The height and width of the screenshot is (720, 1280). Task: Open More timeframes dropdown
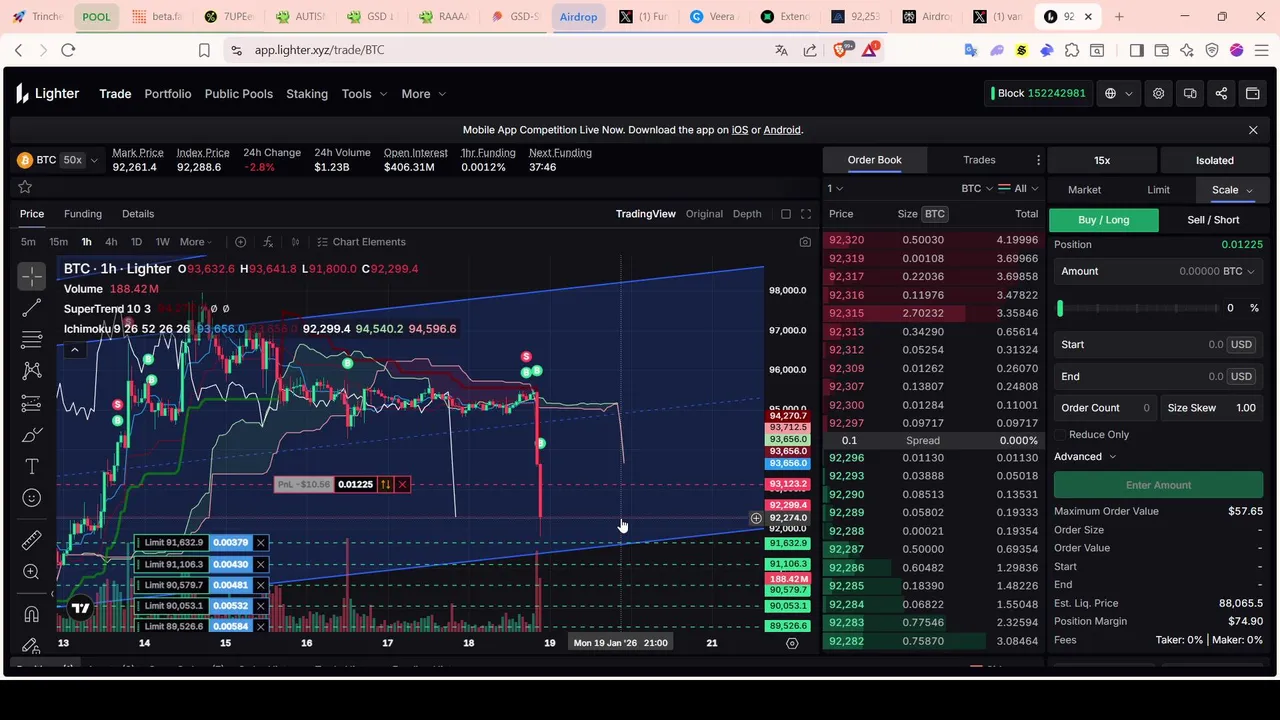[x=197, y=242]
